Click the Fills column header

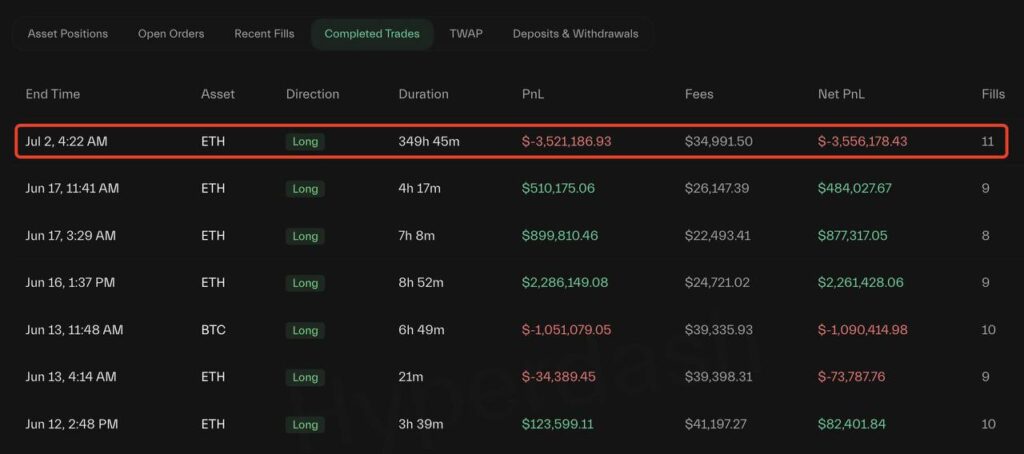[993, 94]
